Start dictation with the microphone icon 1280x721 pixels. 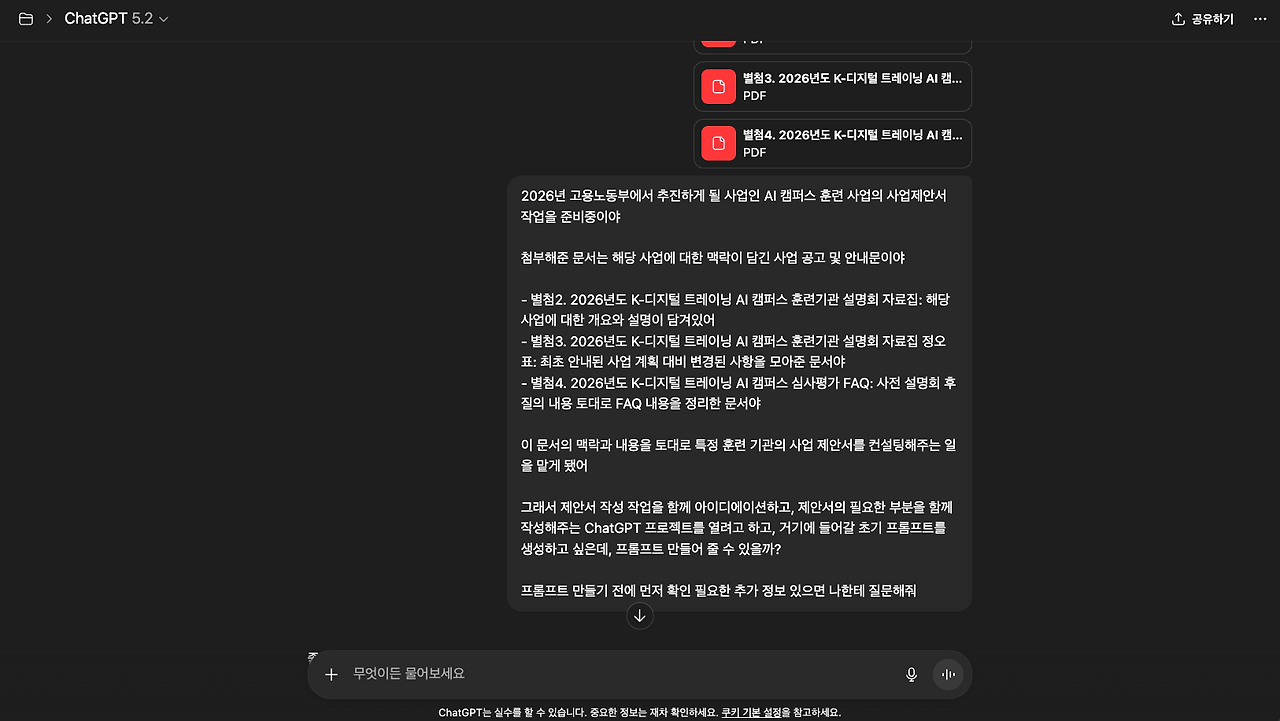click(911, 674)
